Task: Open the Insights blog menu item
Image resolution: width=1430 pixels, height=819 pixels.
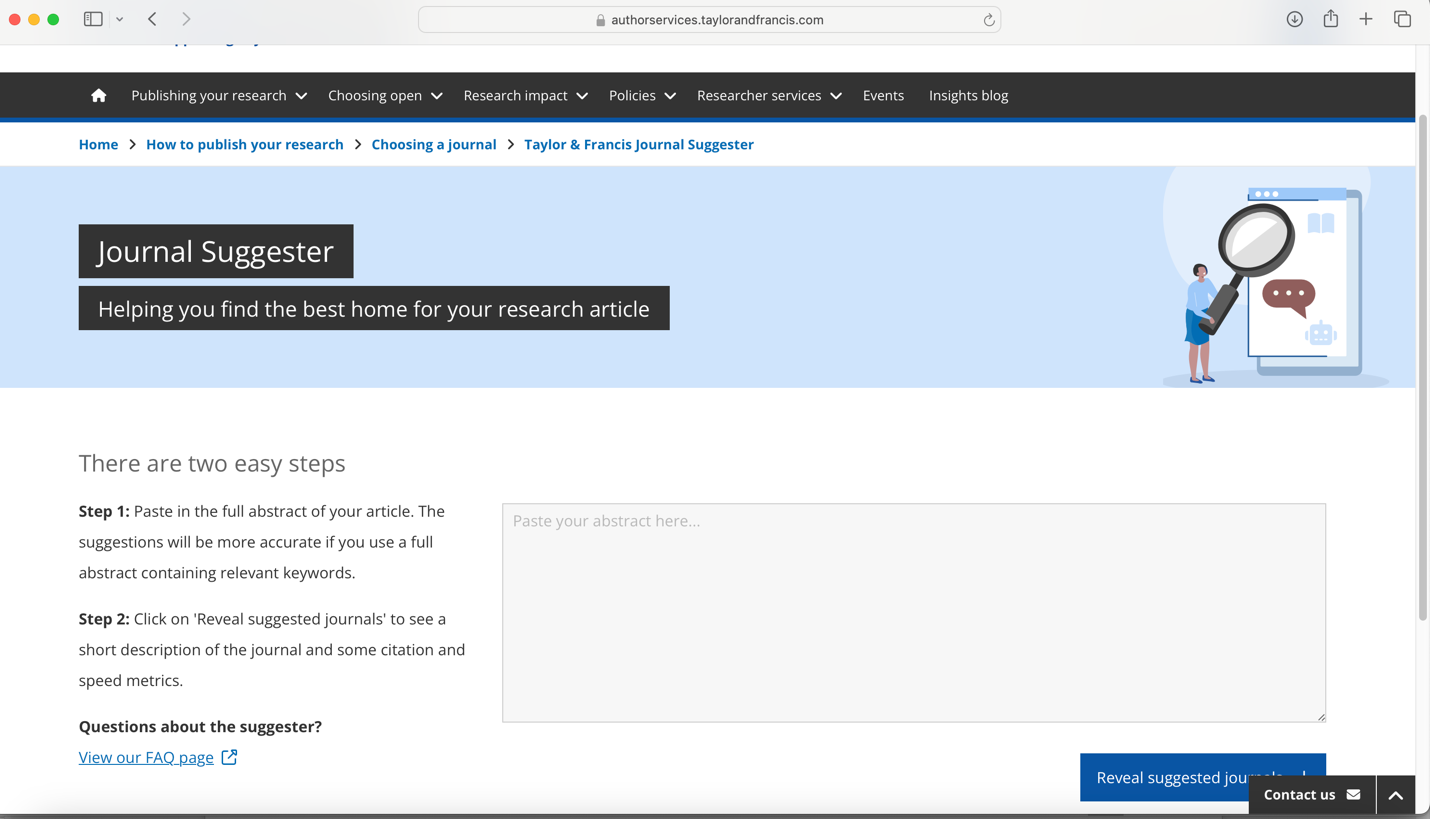Action: (968, 95)
